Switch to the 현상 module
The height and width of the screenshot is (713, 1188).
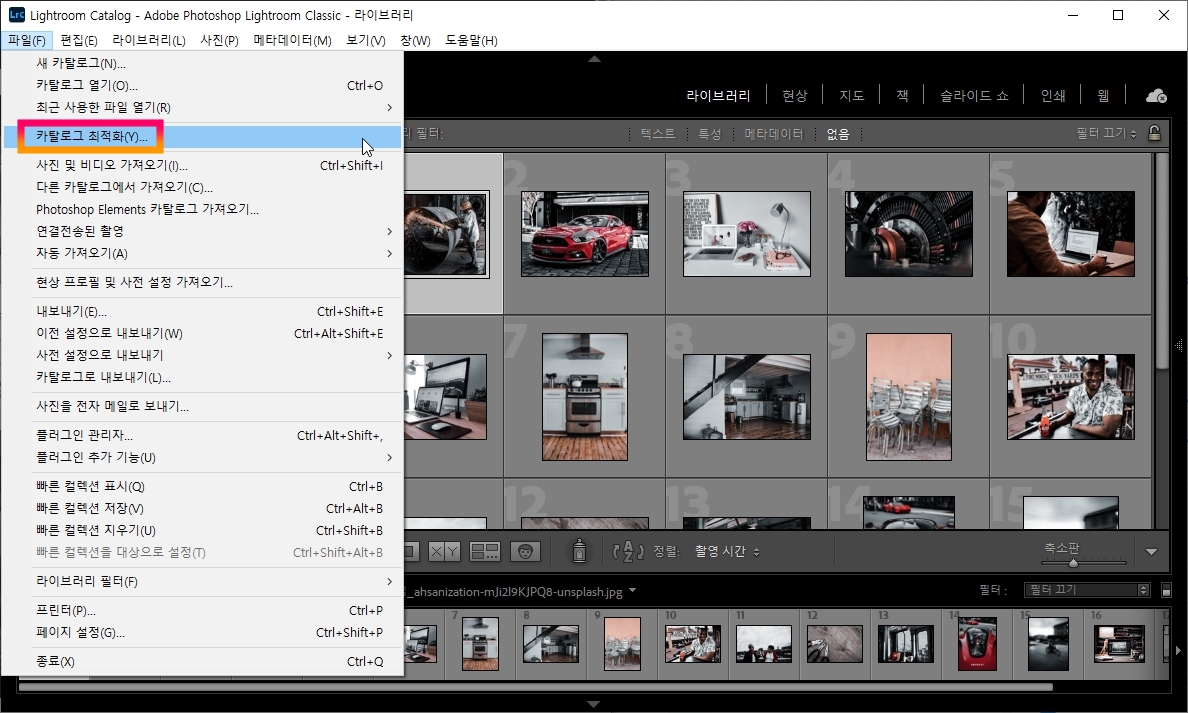(x=795, y=95)
